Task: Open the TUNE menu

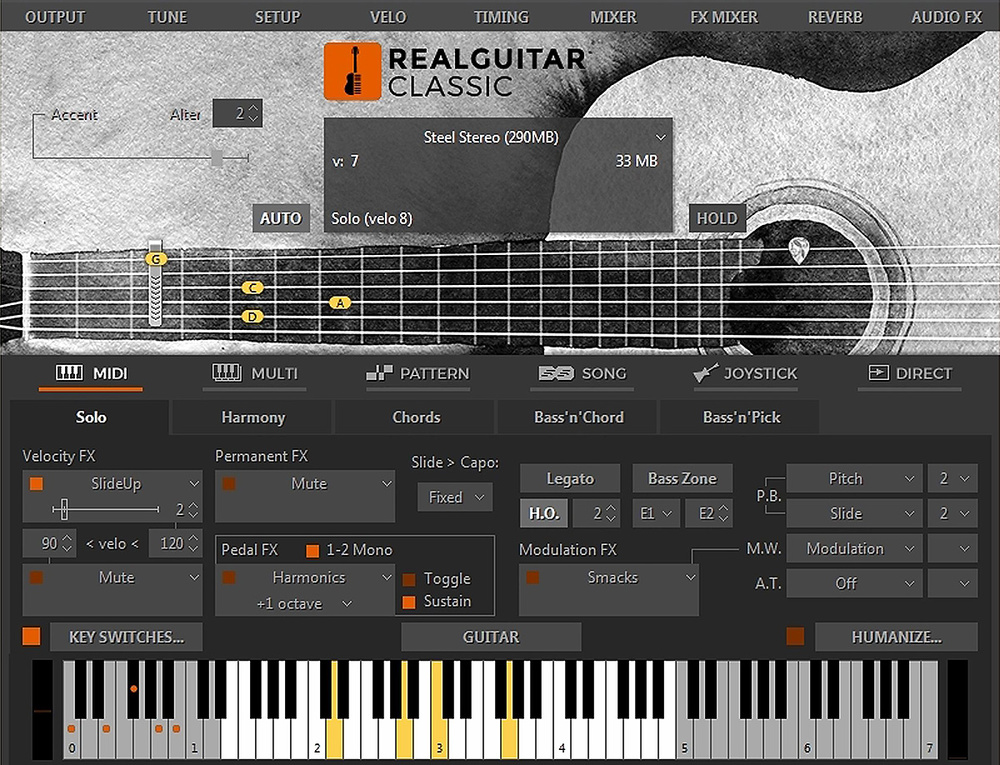Action: coord(167,17)
